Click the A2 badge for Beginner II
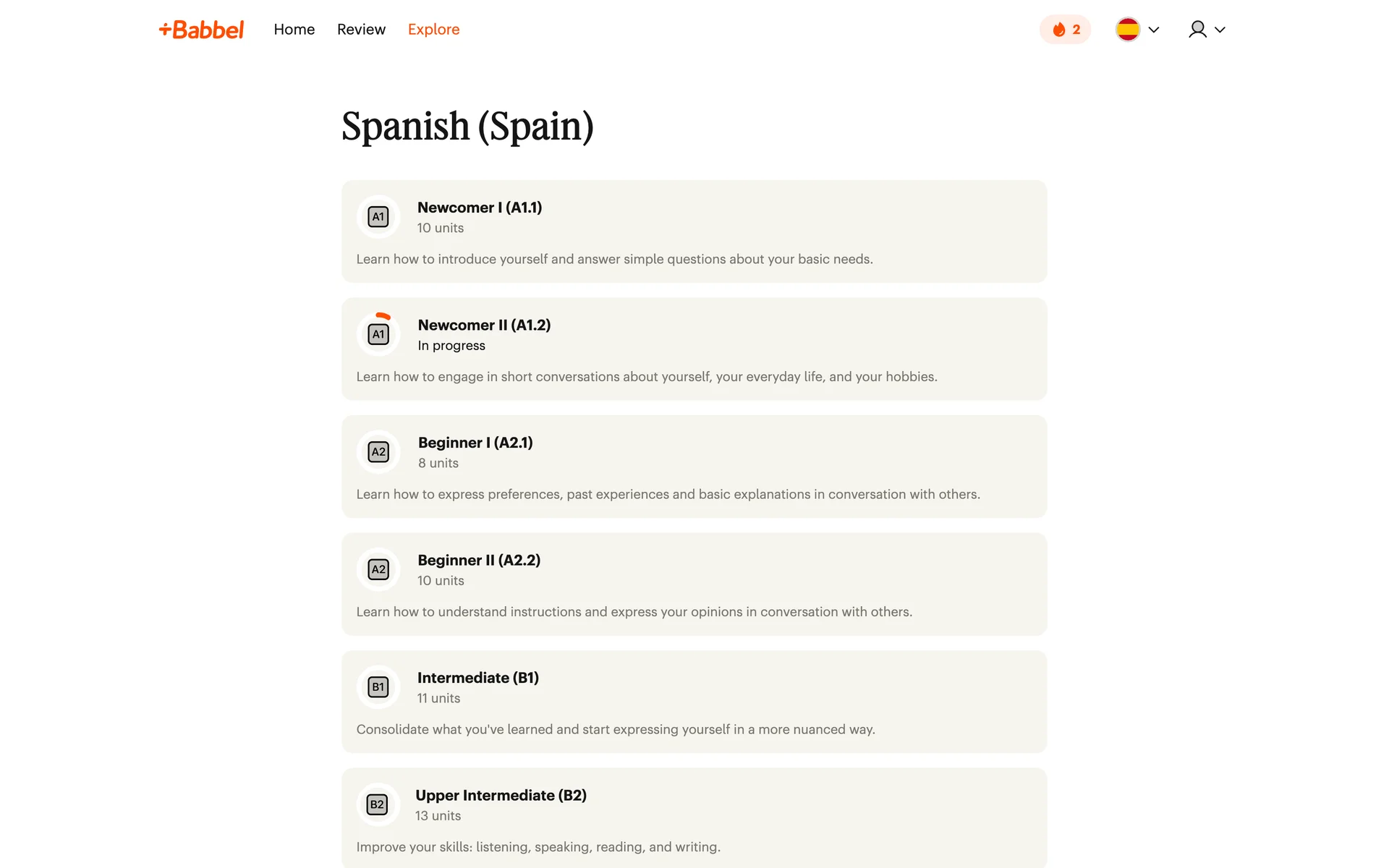The width and height of the screenshot is (1389, 868). coord(378,569)
